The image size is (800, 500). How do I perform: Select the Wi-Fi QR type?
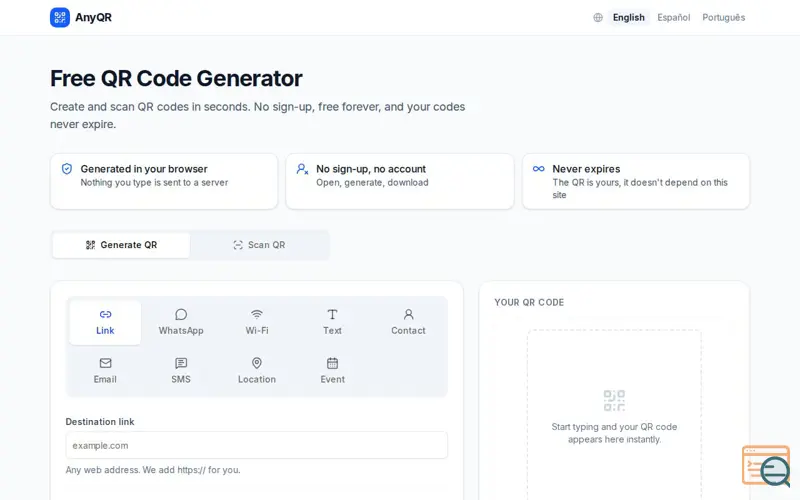pyautogui.click(x=257, y=322)
